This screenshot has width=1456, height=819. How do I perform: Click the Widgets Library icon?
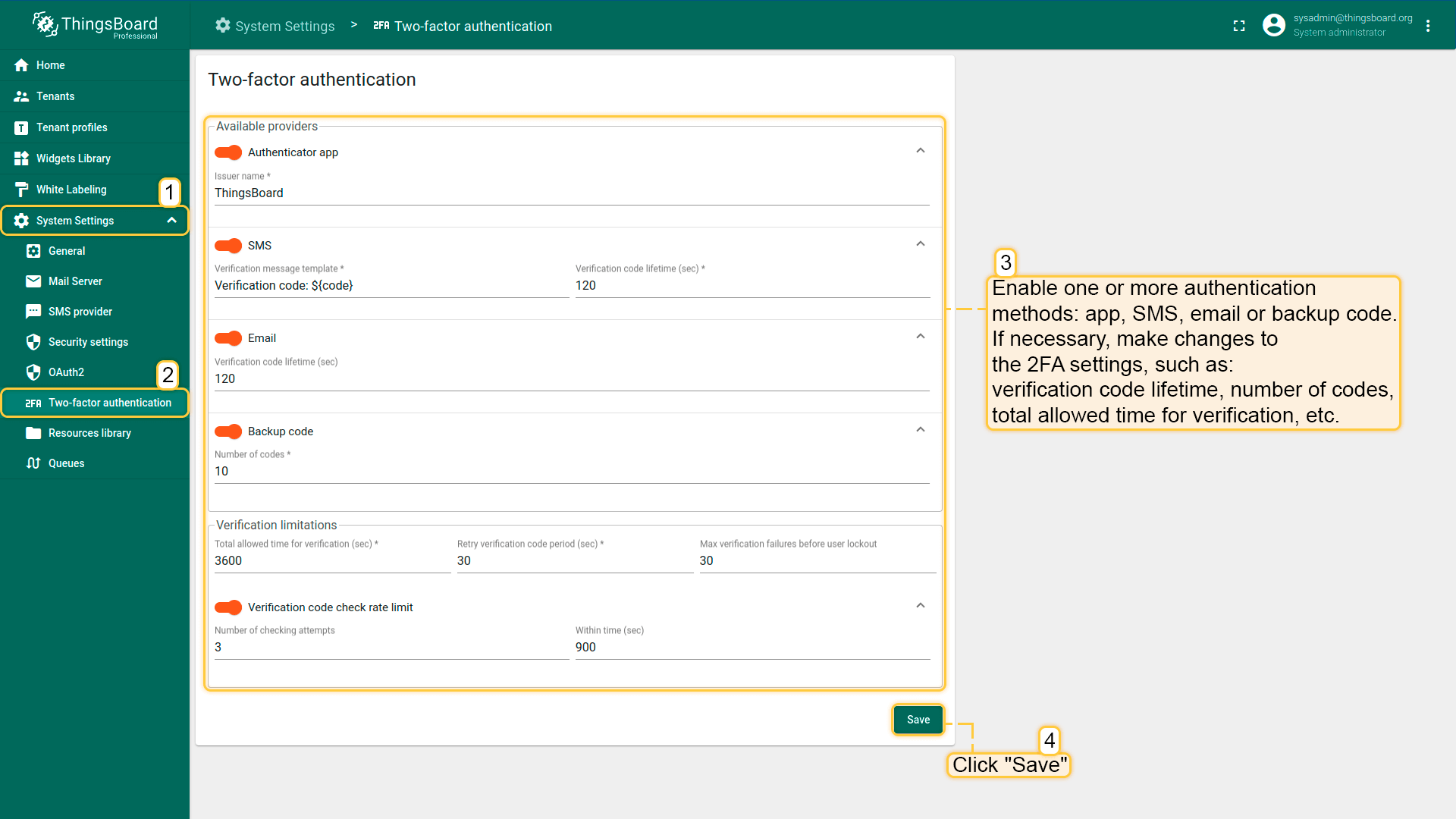coord(21,158)
